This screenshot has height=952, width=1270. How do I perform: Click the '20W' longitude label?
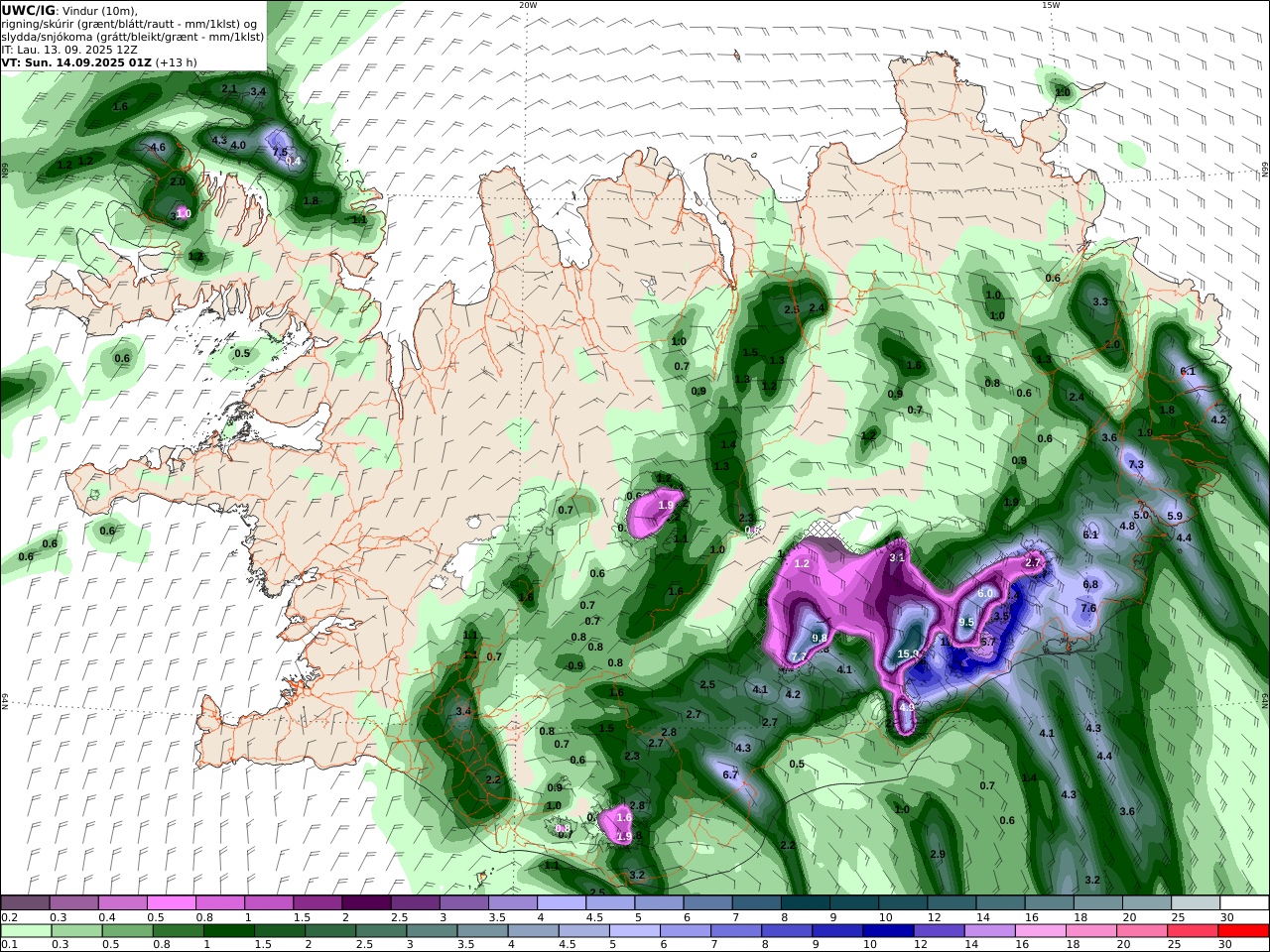coord(528,5)
